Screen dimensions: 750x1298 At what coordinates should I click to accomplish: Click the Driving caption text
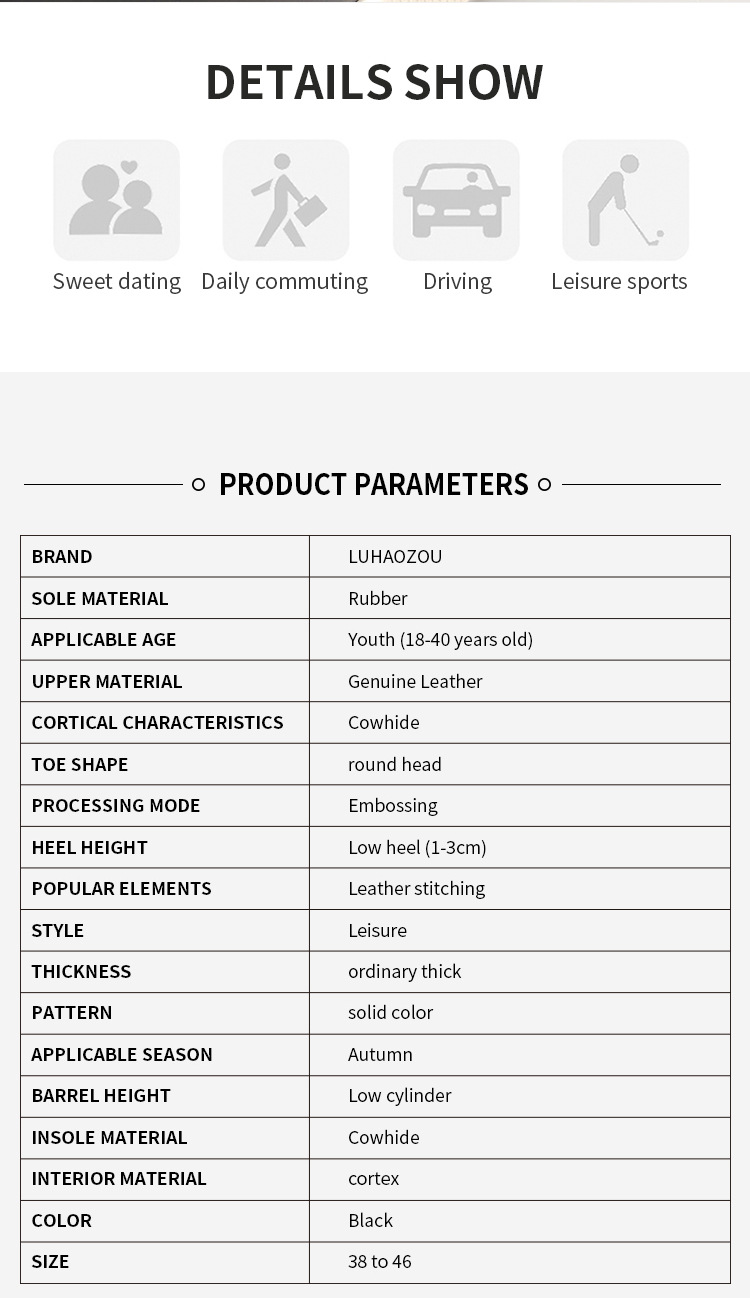click(457, 282)
